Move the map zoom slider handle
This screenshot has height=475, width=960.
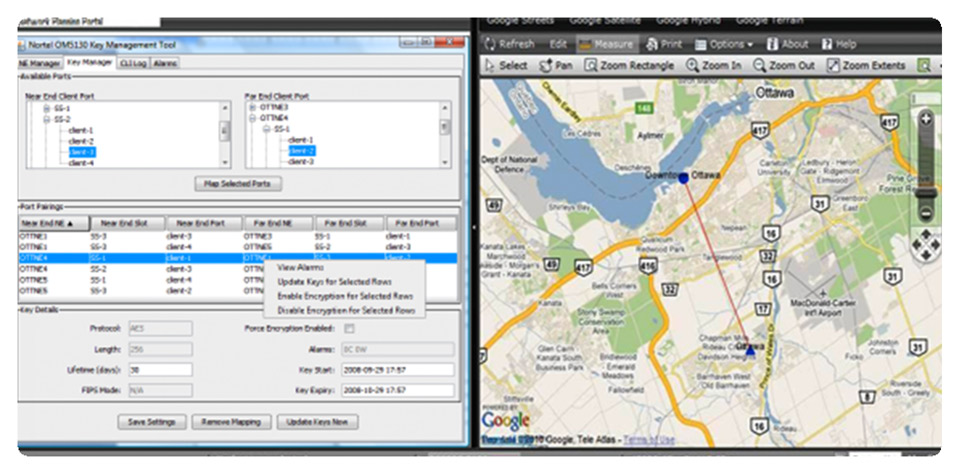pos(926,192)
